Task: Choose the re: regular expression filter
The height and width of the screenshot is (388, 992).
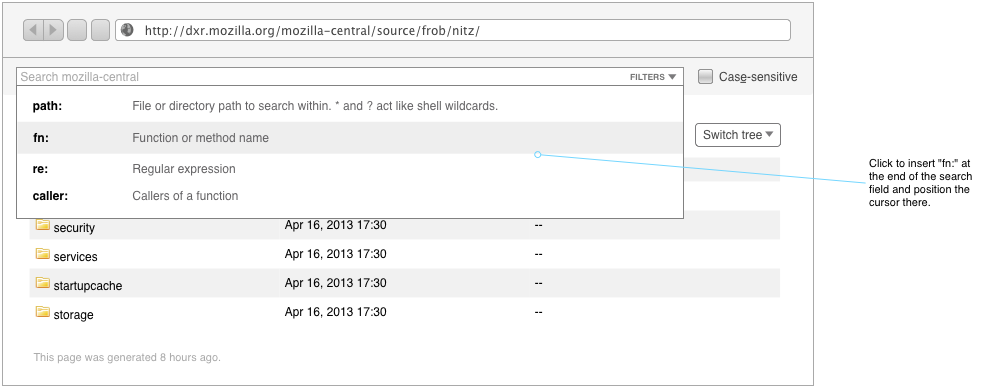Action: tap(350, 169)
